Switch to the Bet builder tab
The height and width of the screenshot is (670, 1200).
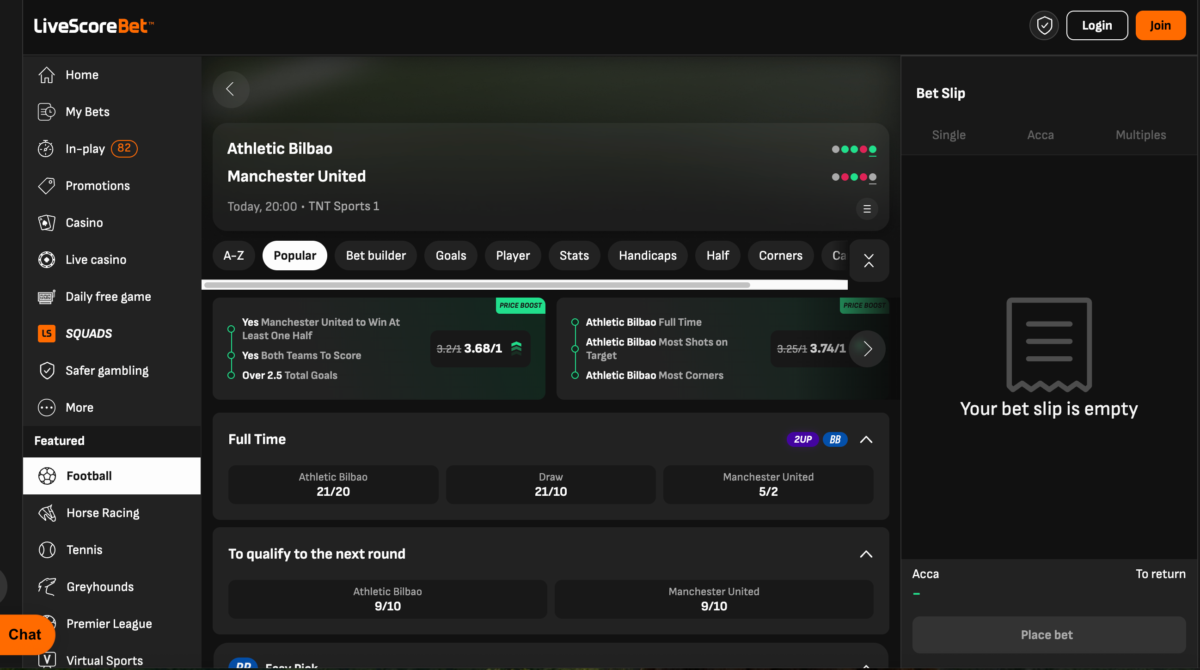coord(376,256)
